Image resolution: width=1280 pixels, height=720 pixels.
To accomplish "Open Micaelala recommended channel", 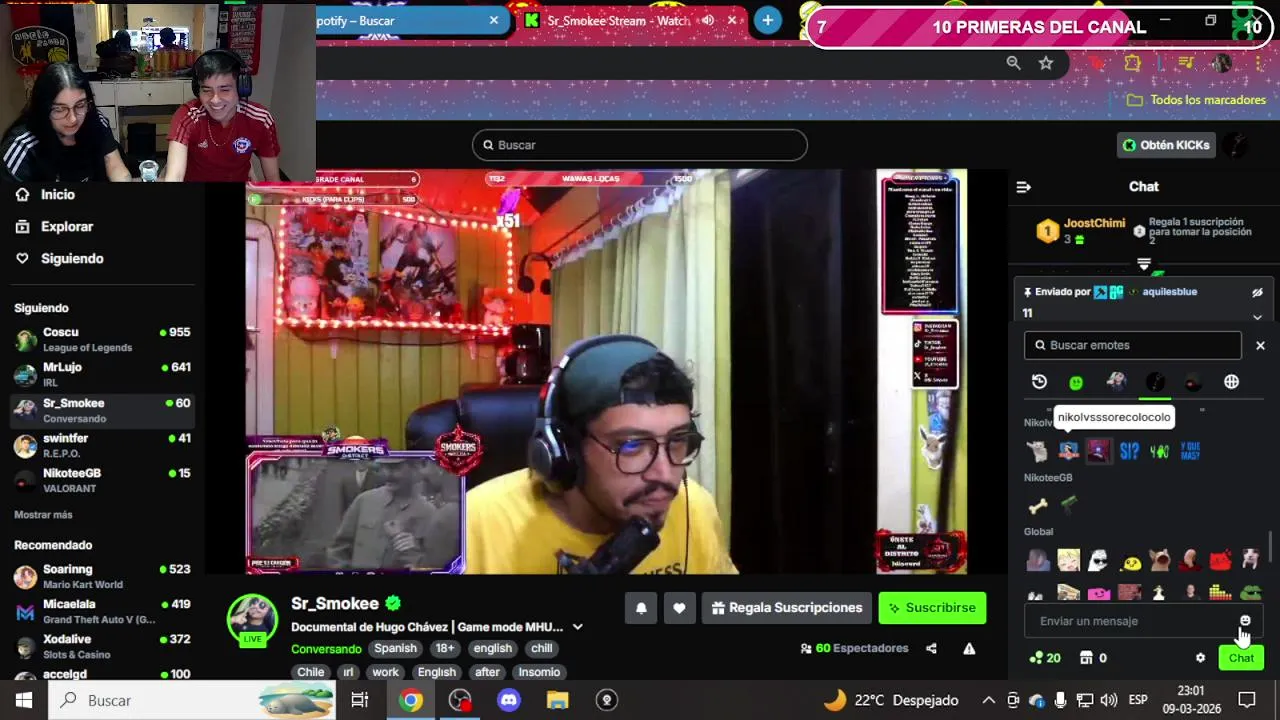I will click(x=100, y=611).
